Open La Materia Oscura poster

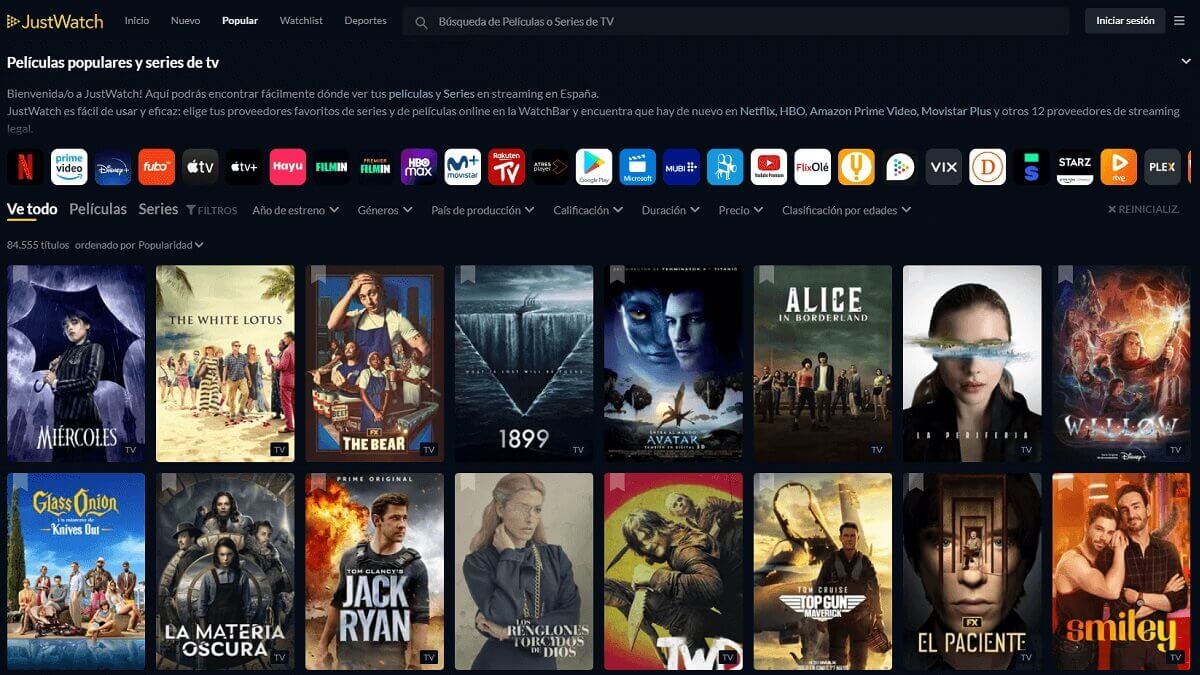[225, 571]
